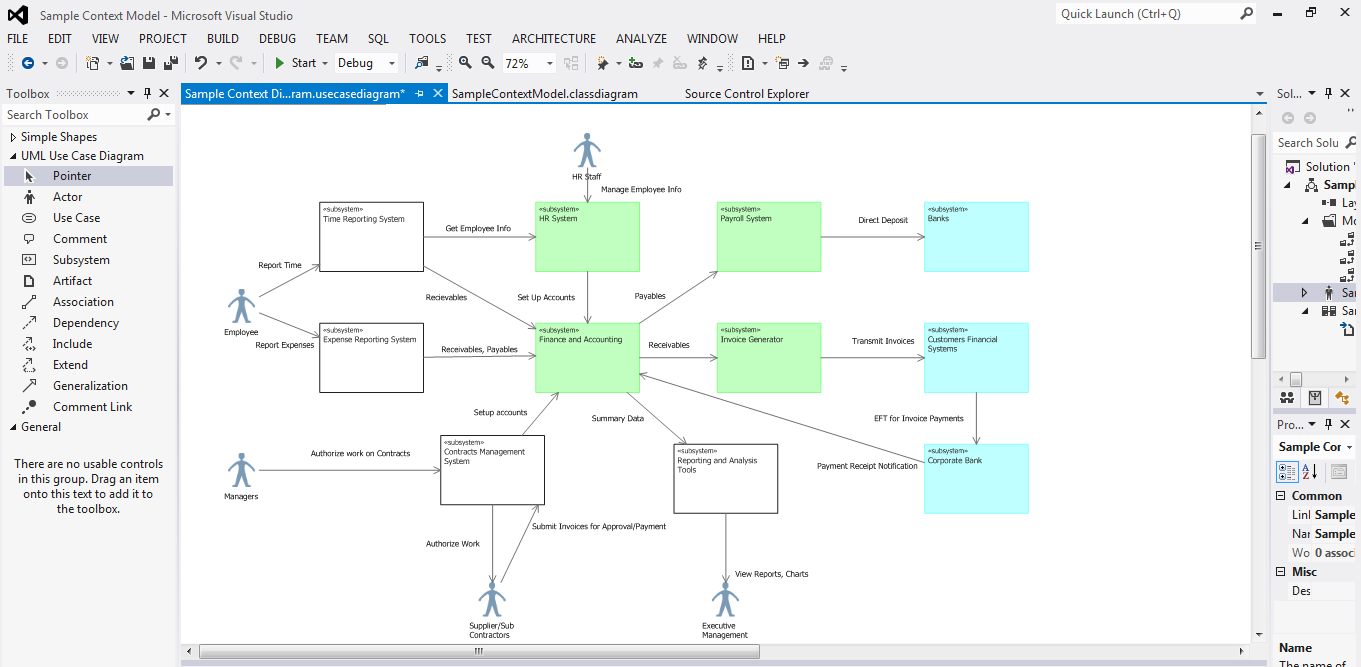This screenshot has height=667, width=1361.
Task: Switch to SampleContextModel.classdiagram tab
Action: coord(544,94)
